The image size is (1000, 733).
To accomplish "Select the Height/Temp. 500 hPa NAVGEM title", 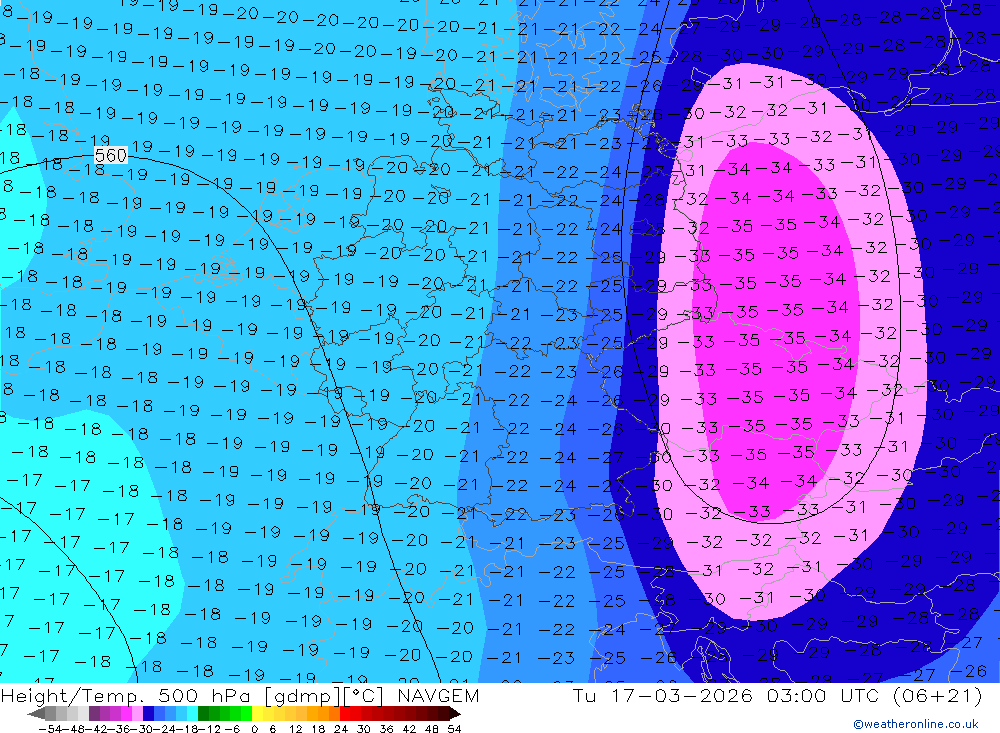I will [240, 695].
